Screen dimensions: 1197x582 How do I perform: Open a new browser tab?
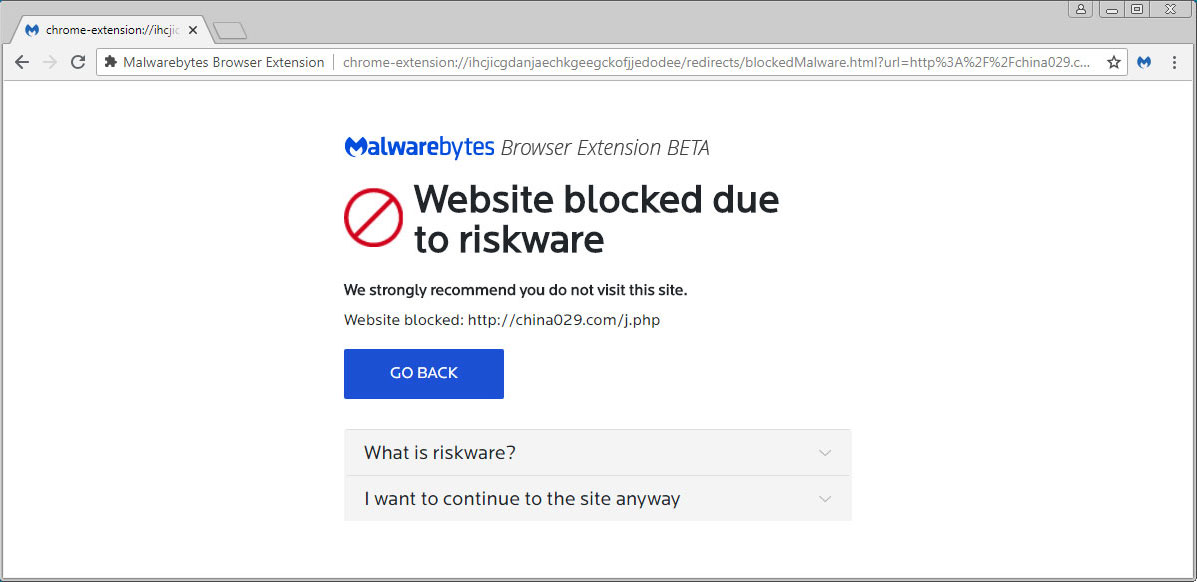(229, 30)
